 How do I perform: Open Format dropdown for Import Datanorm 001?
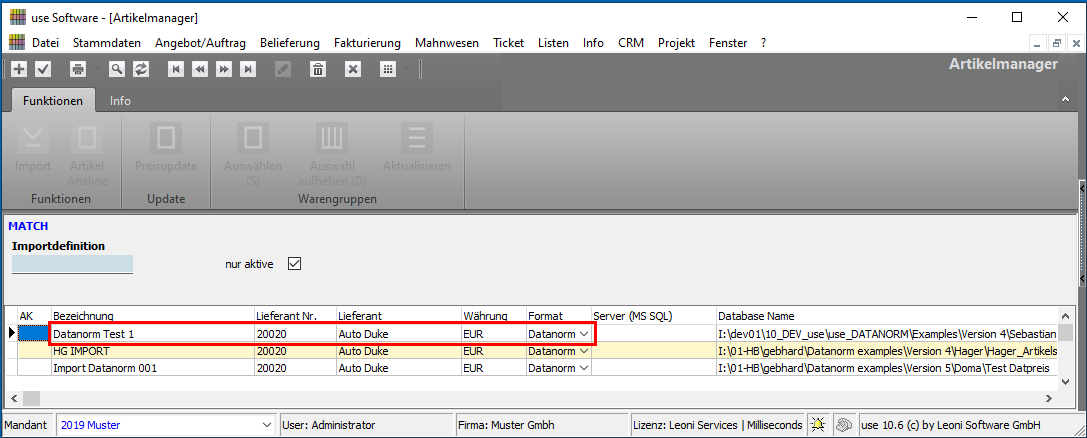[x=584, y=368]
